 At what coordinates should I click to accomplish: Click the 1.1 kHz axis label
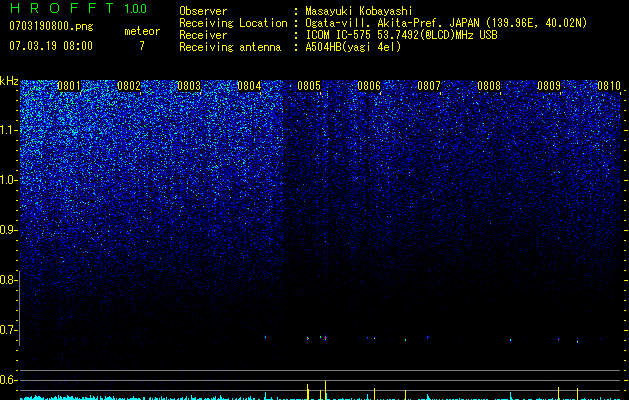(x=7, y=130)
